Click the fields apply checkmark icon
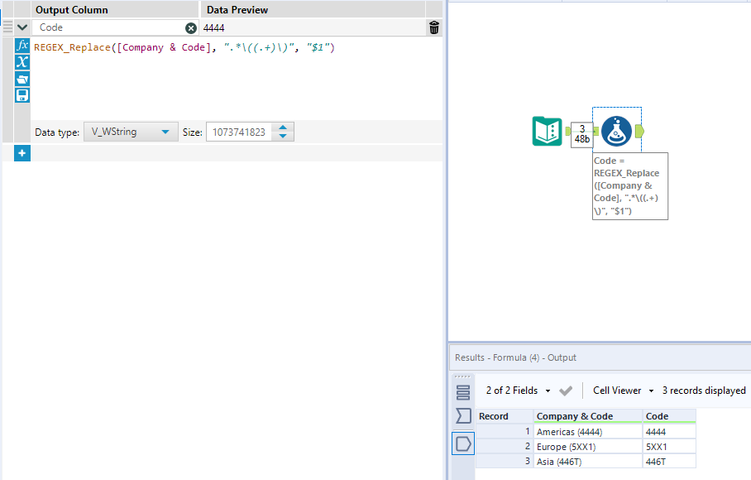Image resolution: width=751 pixels, height=480 pixels. click(x=566, y=391)
